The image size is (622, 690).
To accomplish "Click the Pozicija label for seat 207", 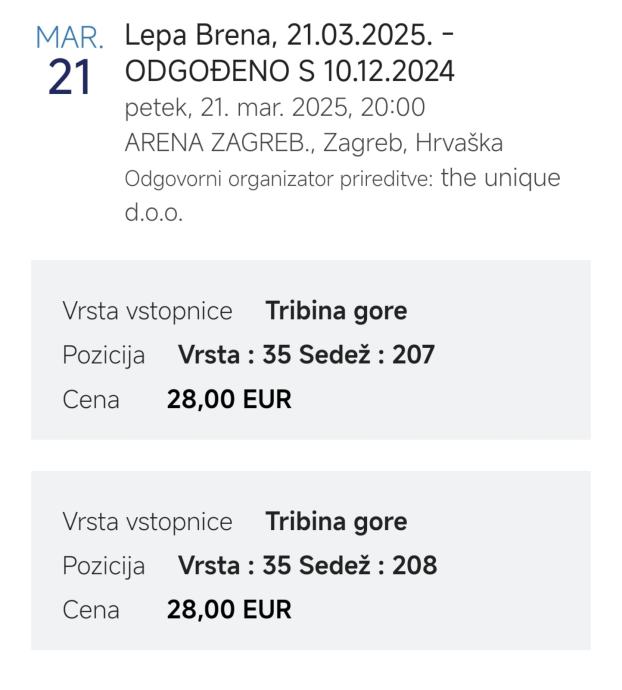I will click(x=104, y=355).
